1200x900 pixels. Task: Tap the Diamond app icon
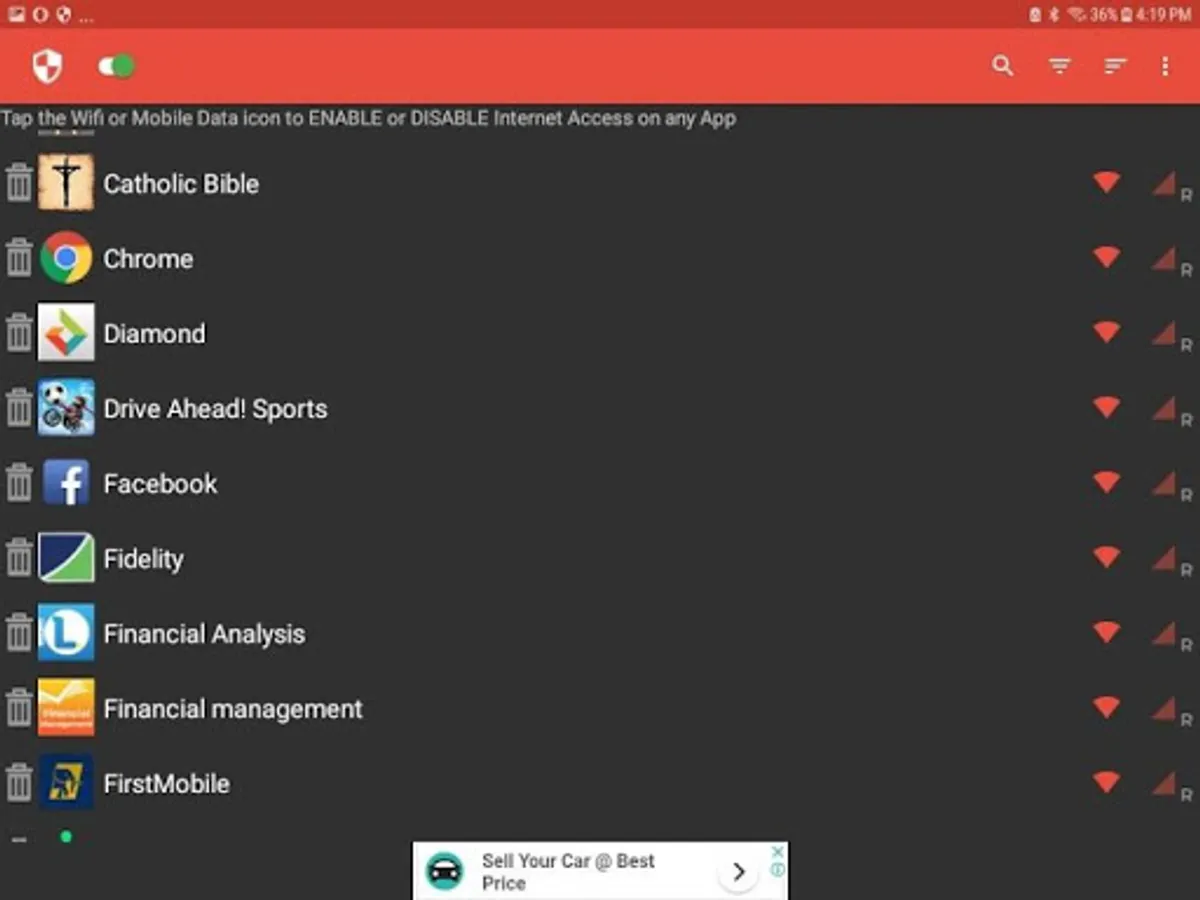pyautogui.click(x=66, y=333)
